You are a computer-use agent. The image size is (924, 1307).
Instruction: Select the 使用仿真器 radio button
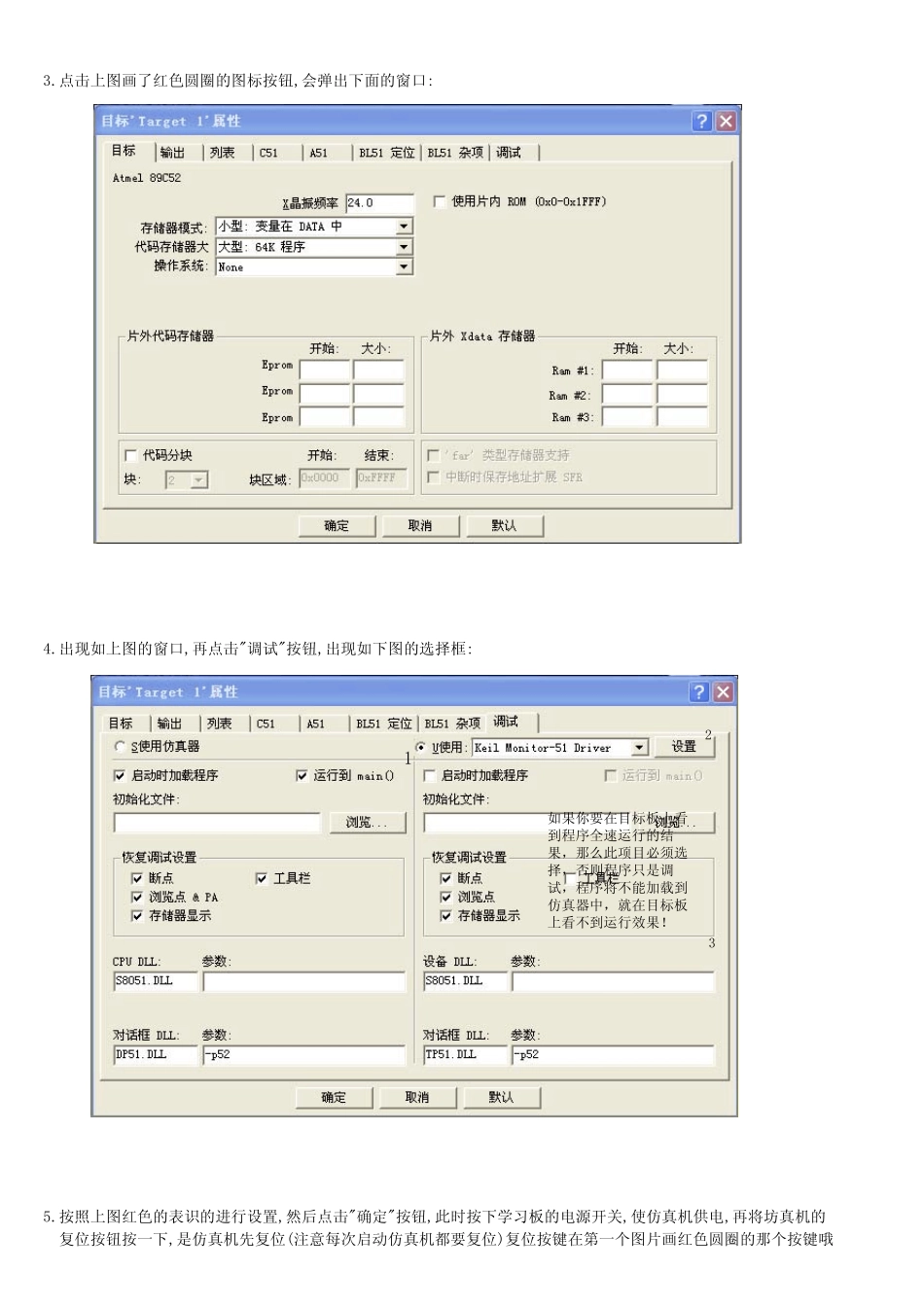[121, 747]
